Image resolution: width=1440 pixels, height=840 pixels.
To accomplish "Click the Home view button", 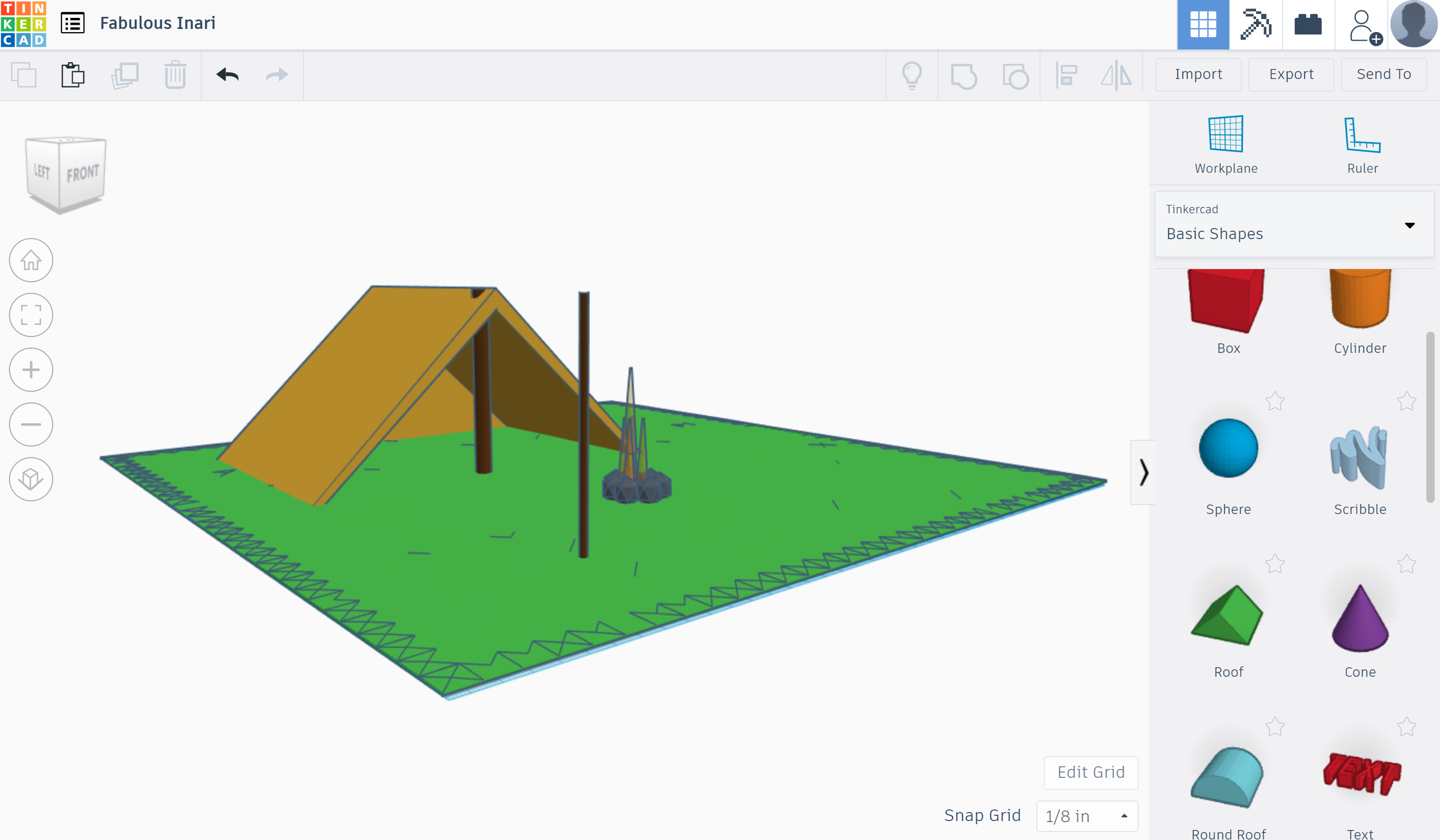I will coord(31,260).
